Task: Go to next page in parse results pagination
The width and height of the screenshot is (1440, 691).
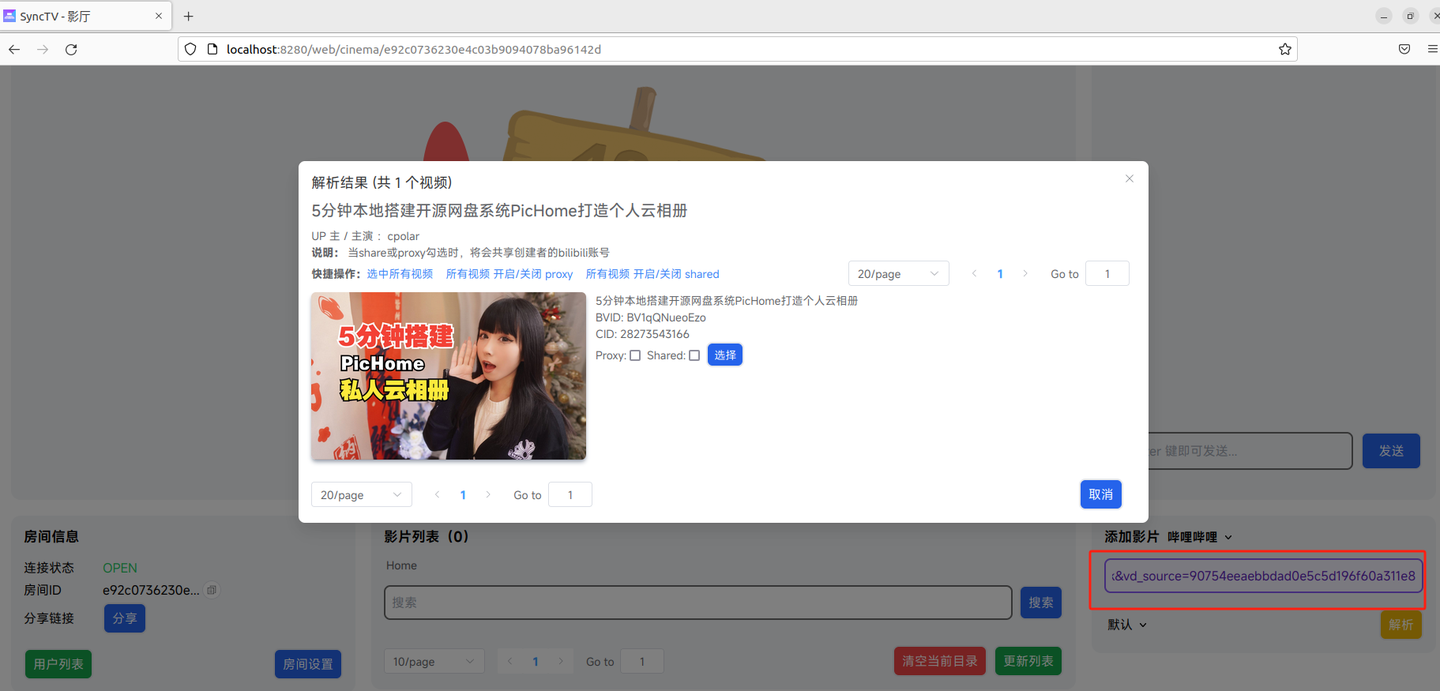Action: pos(1027,273)
